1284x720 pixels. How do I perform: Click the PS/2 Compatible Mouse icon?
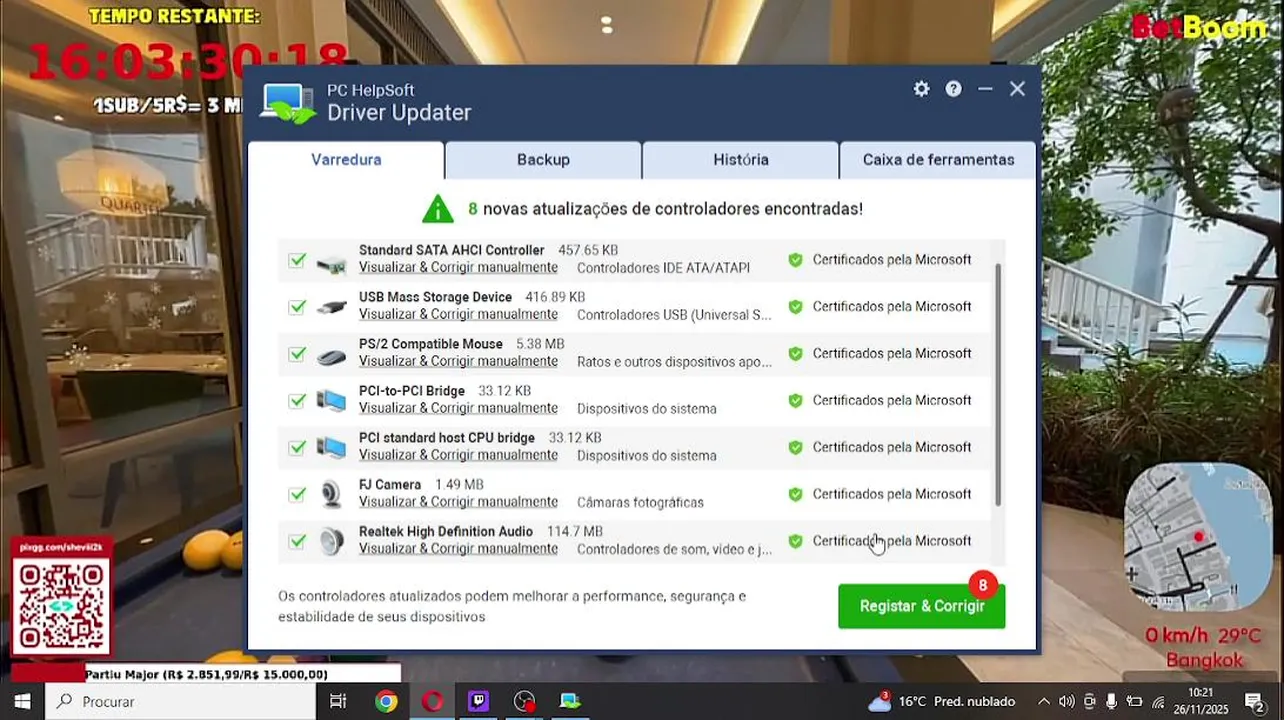coord(331,356)
